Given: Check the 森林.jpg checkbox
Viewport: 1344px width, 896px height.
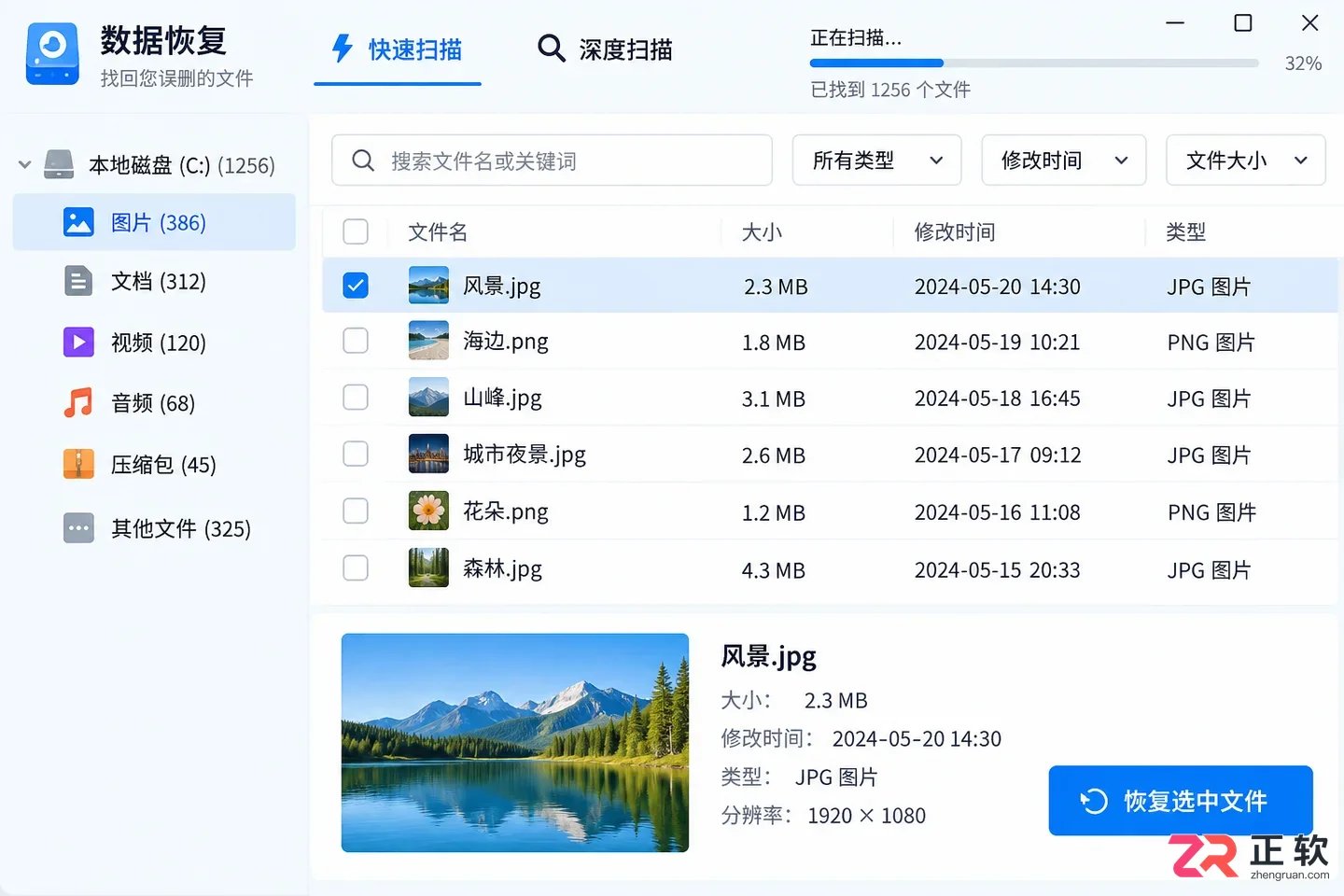Looking at the screenshot, I should coord(356,567).
